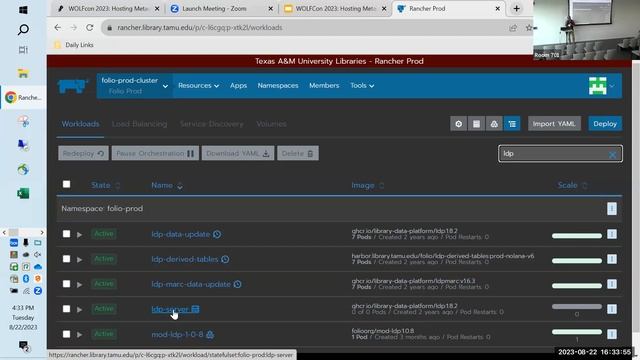Open the Apps menu item
Screen dimensions: 640x360
(238, 86)
